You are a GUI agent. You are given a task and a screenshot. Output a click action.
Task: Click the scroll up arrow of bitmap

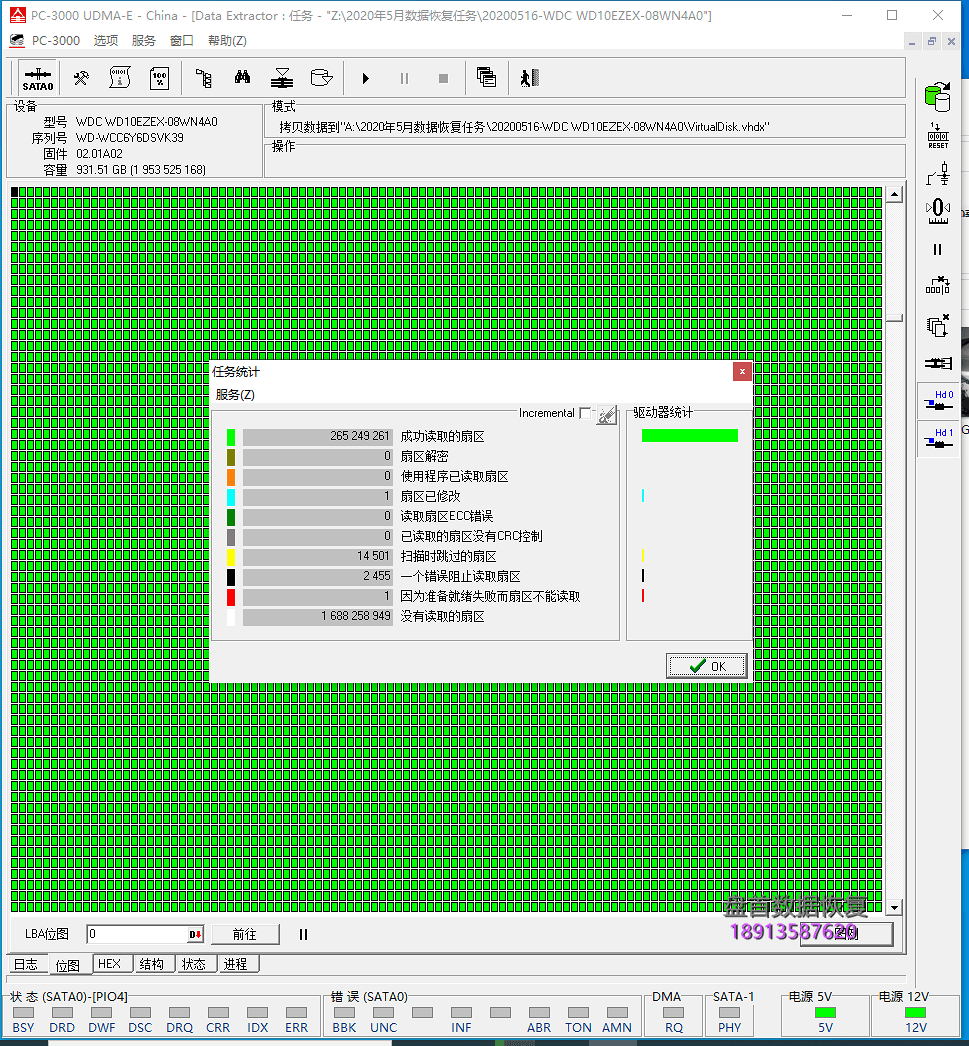[x=894, y=195]
